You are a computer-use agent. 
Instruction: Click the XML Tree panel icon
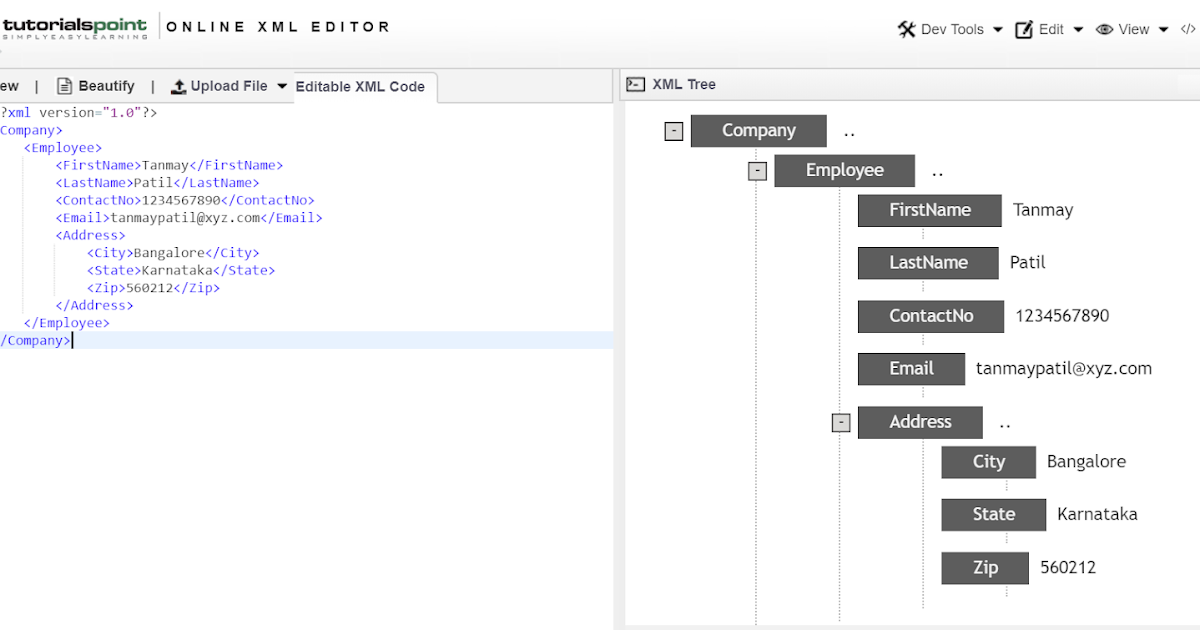pyautogui.click(x=635, y=84)
